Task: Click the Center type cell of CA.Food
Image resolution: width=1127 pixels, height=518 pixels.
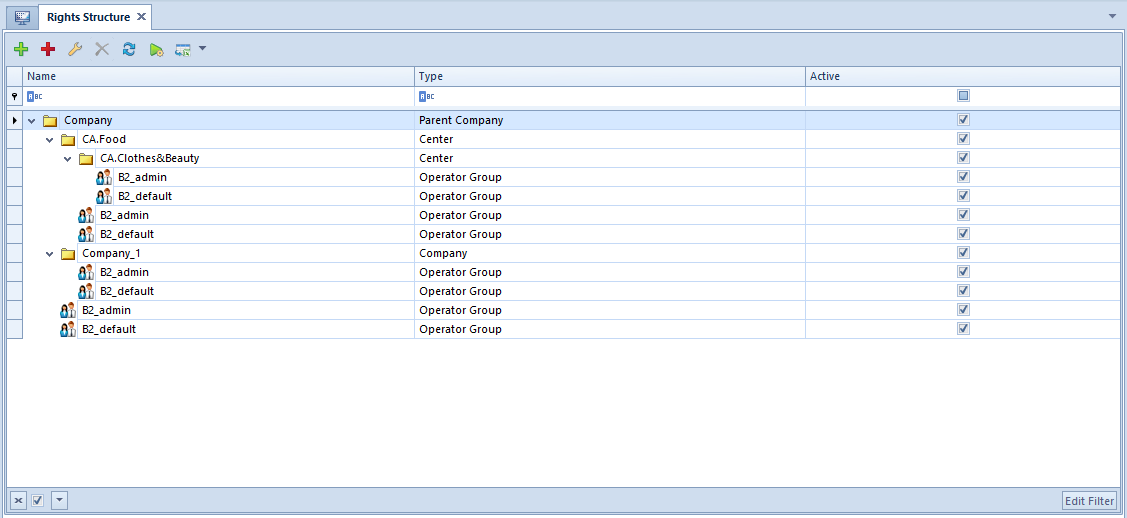Action: point(610,139)
